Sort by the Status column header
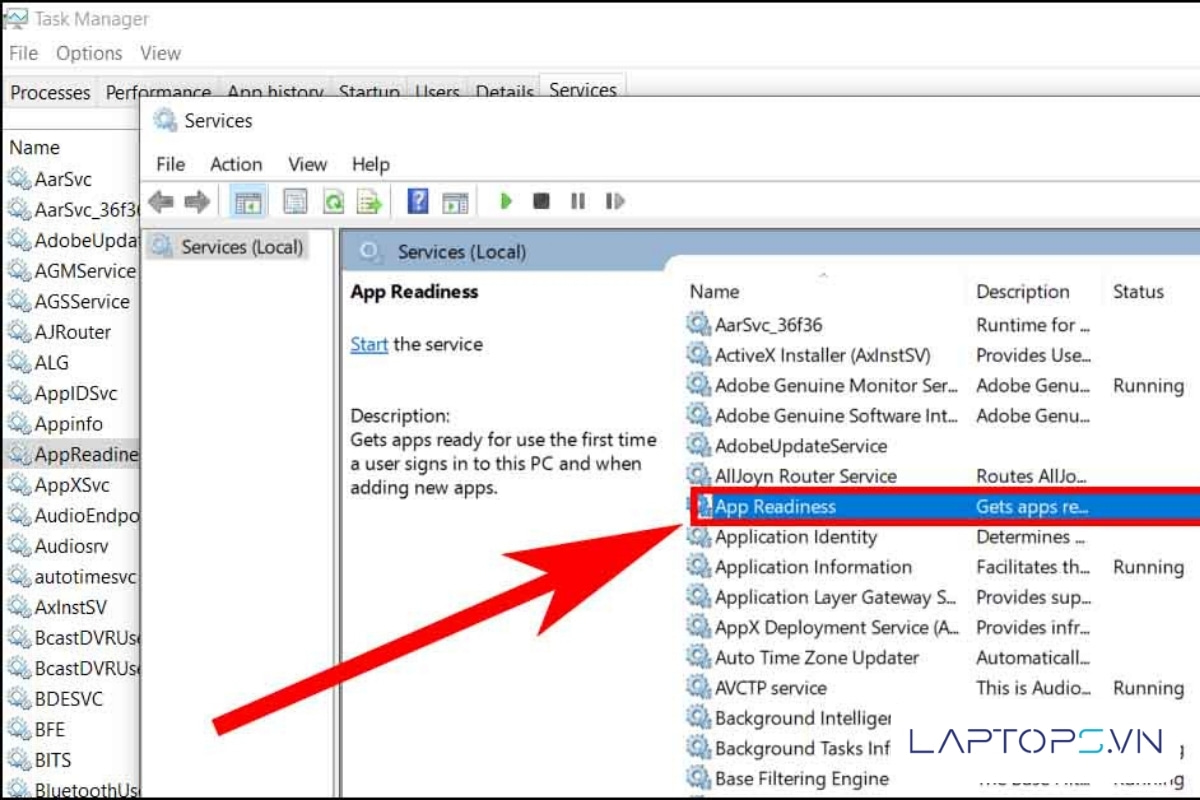This screenshot has width=1200, height=800. pyautogui.click(x=1138, y=292)
